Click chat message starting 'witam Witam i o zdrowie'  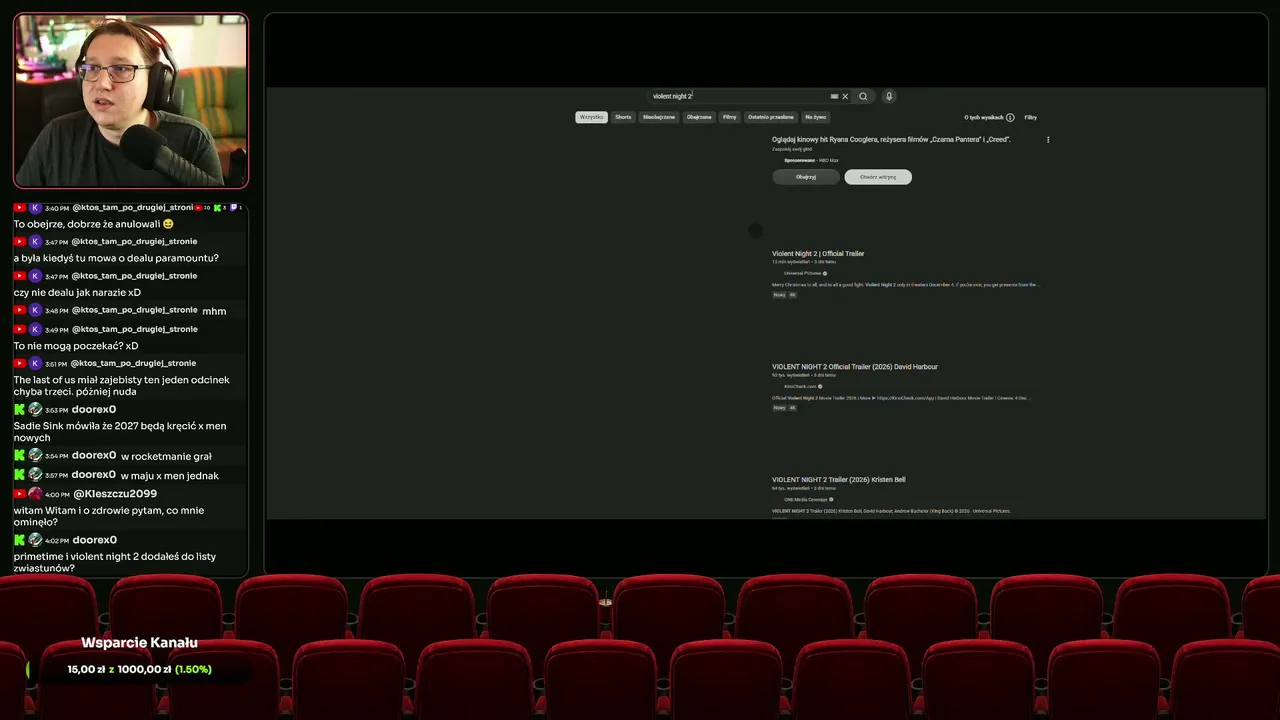click(109, 516)
